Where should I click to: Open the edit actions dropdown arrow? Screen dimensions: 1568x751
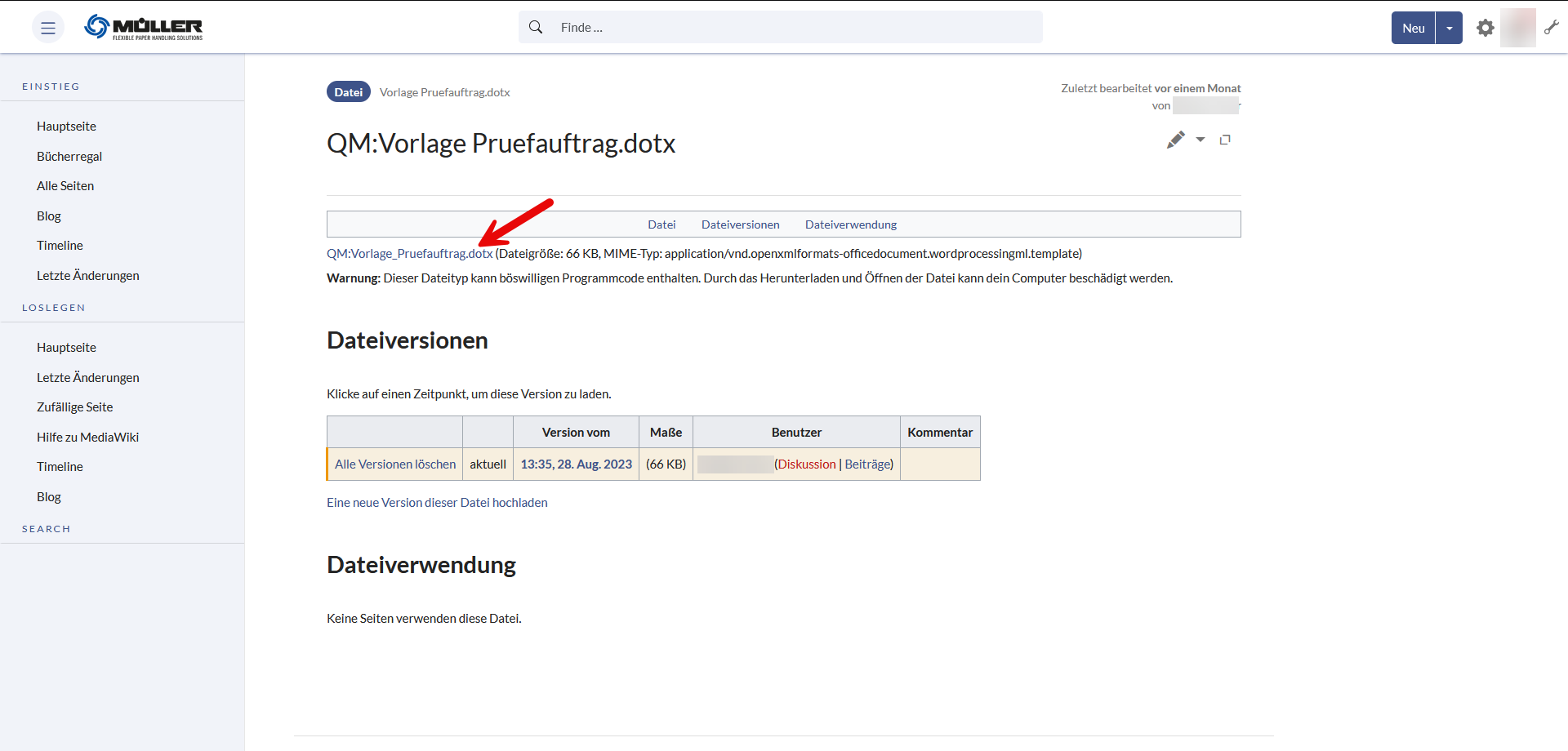1200,140
